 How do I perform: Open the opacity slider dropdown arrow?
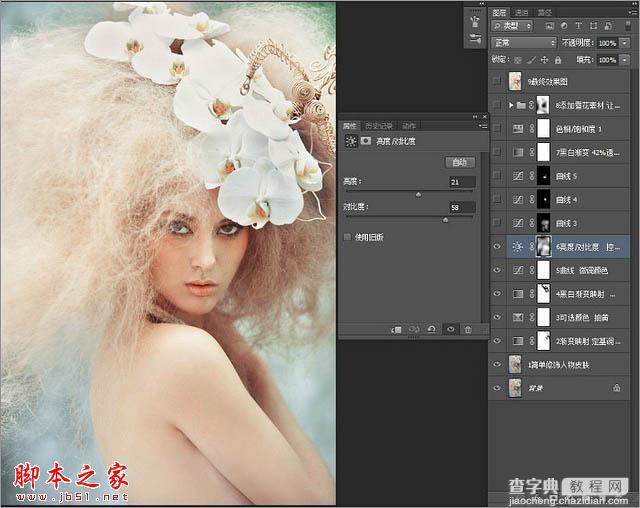(625, 43)
